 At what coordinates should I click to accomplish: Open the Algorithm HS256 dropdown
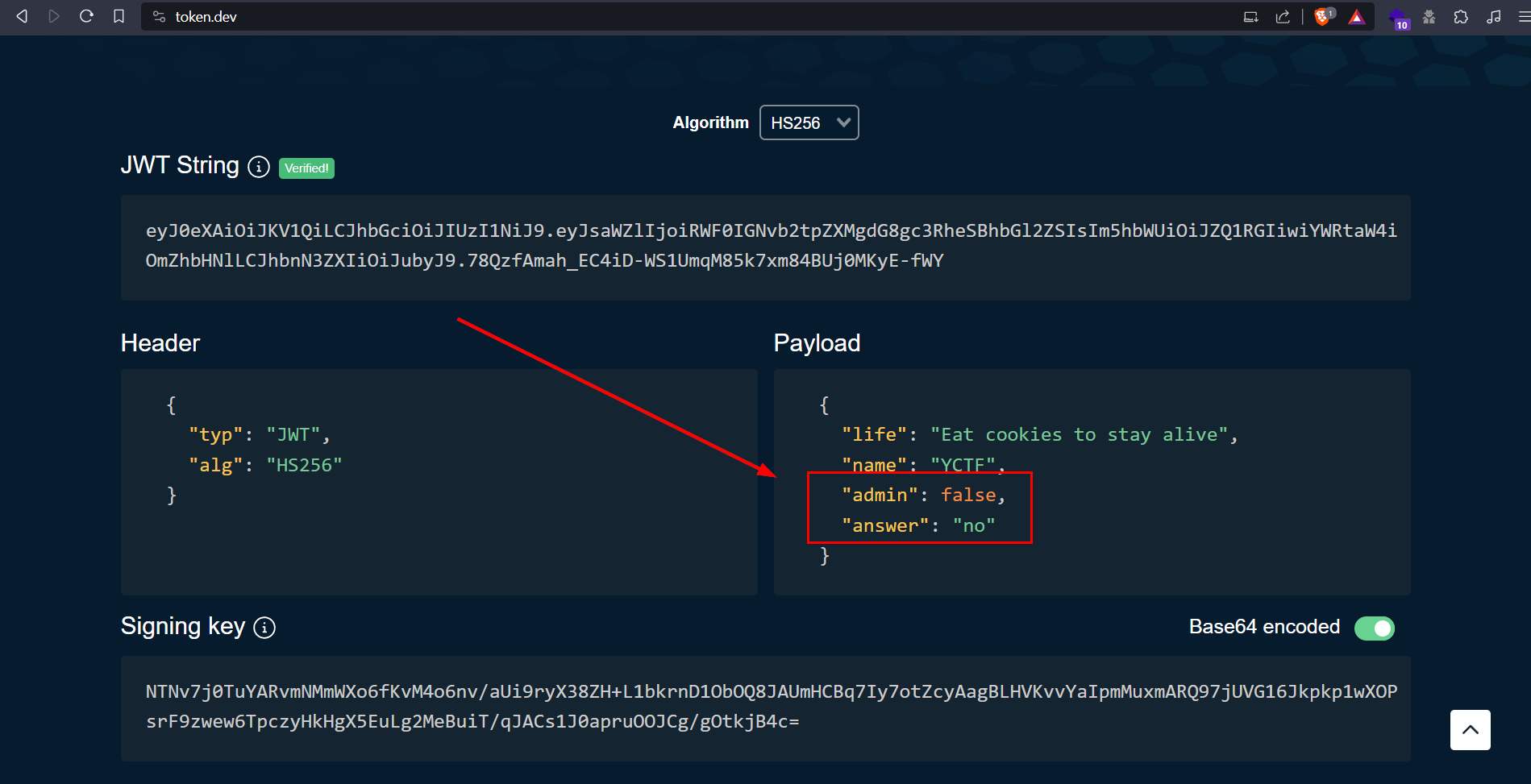point(809,122)
